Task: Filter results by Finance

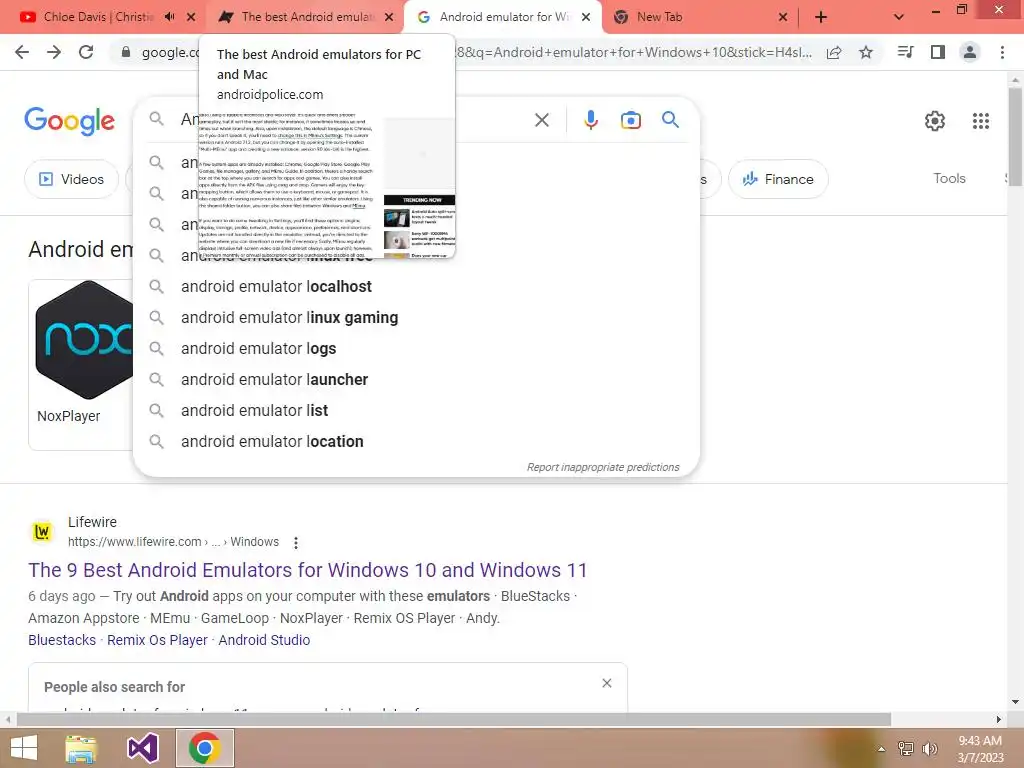Action: (x=778, y=179)
